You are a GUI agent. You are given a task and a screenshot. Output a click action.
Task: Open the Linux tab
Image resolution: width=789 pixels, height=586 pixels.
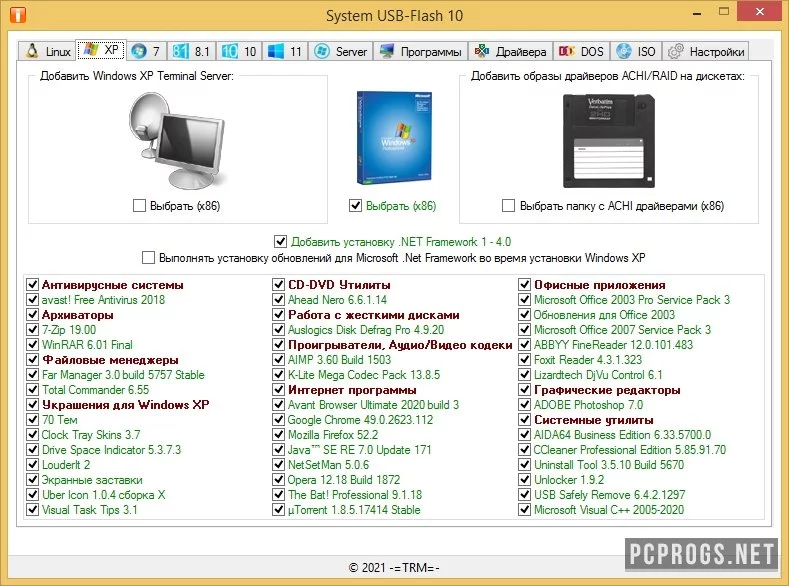coord(47,51)
